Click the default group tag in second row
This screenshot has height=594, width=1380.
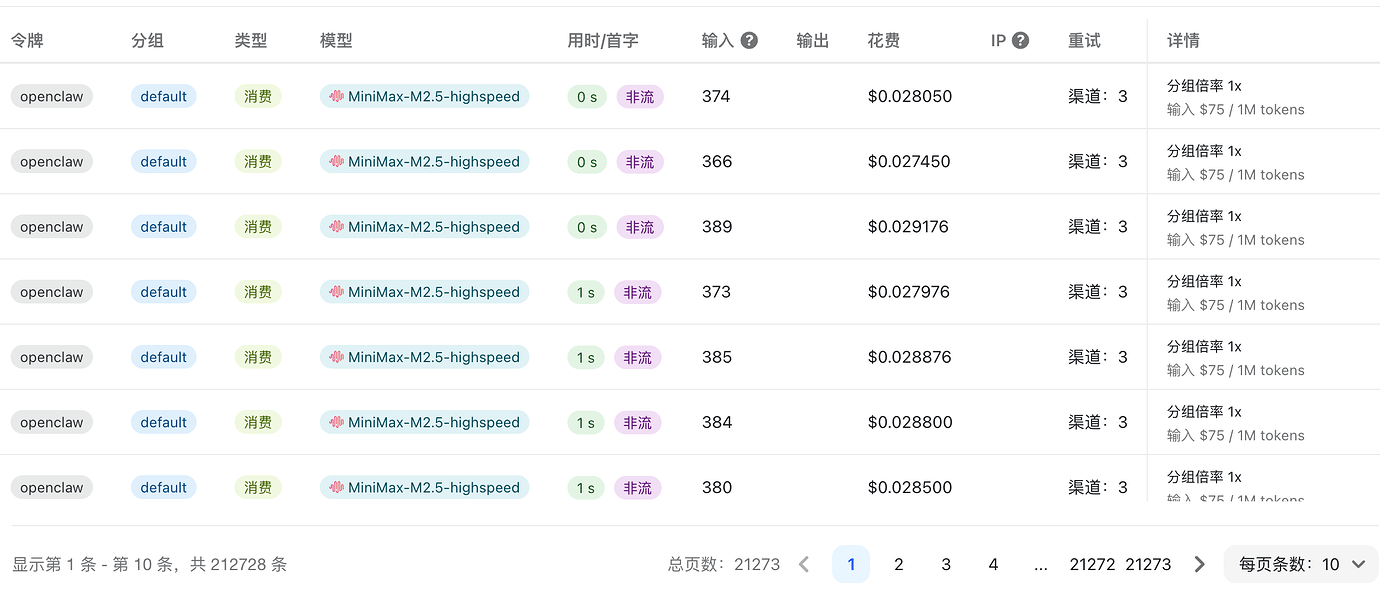164,162
